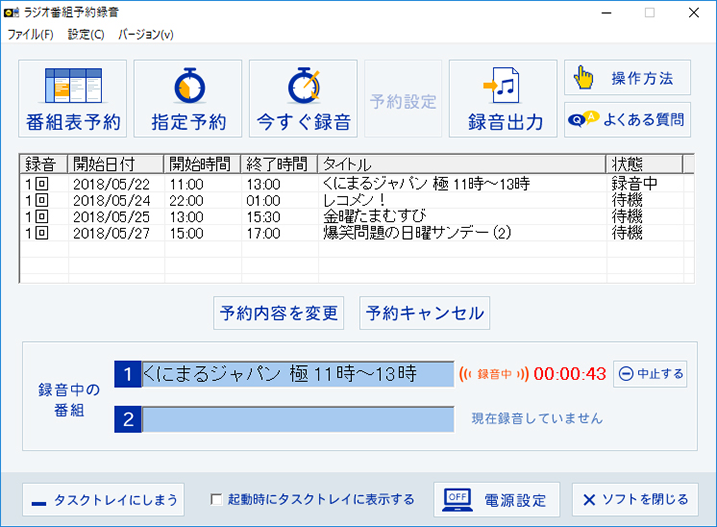Viewport: 717px width, 527px height.
Task: Click the blue number 1 slot badge
Action: click(128, 374)
